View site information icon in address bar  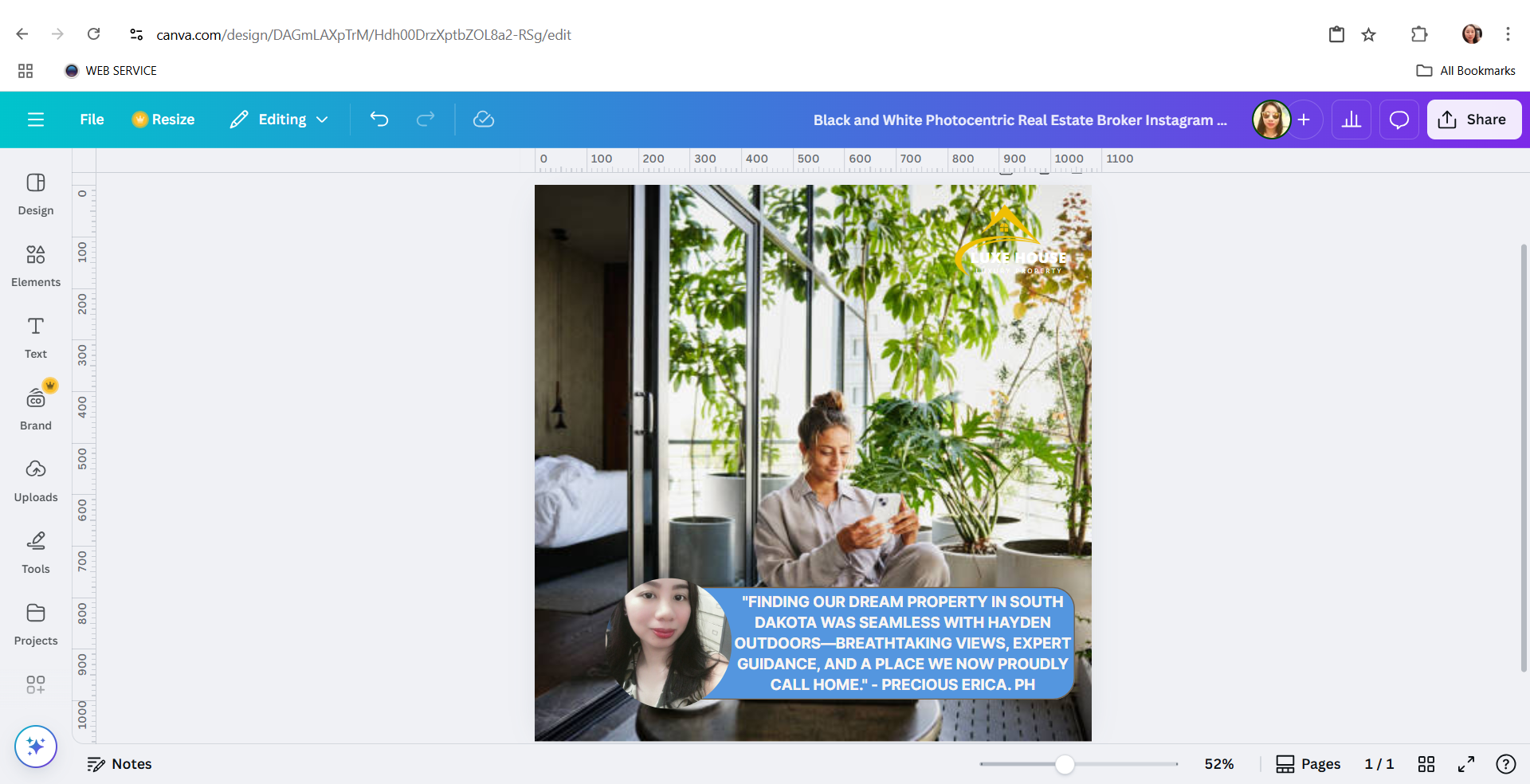click(136, 34)
